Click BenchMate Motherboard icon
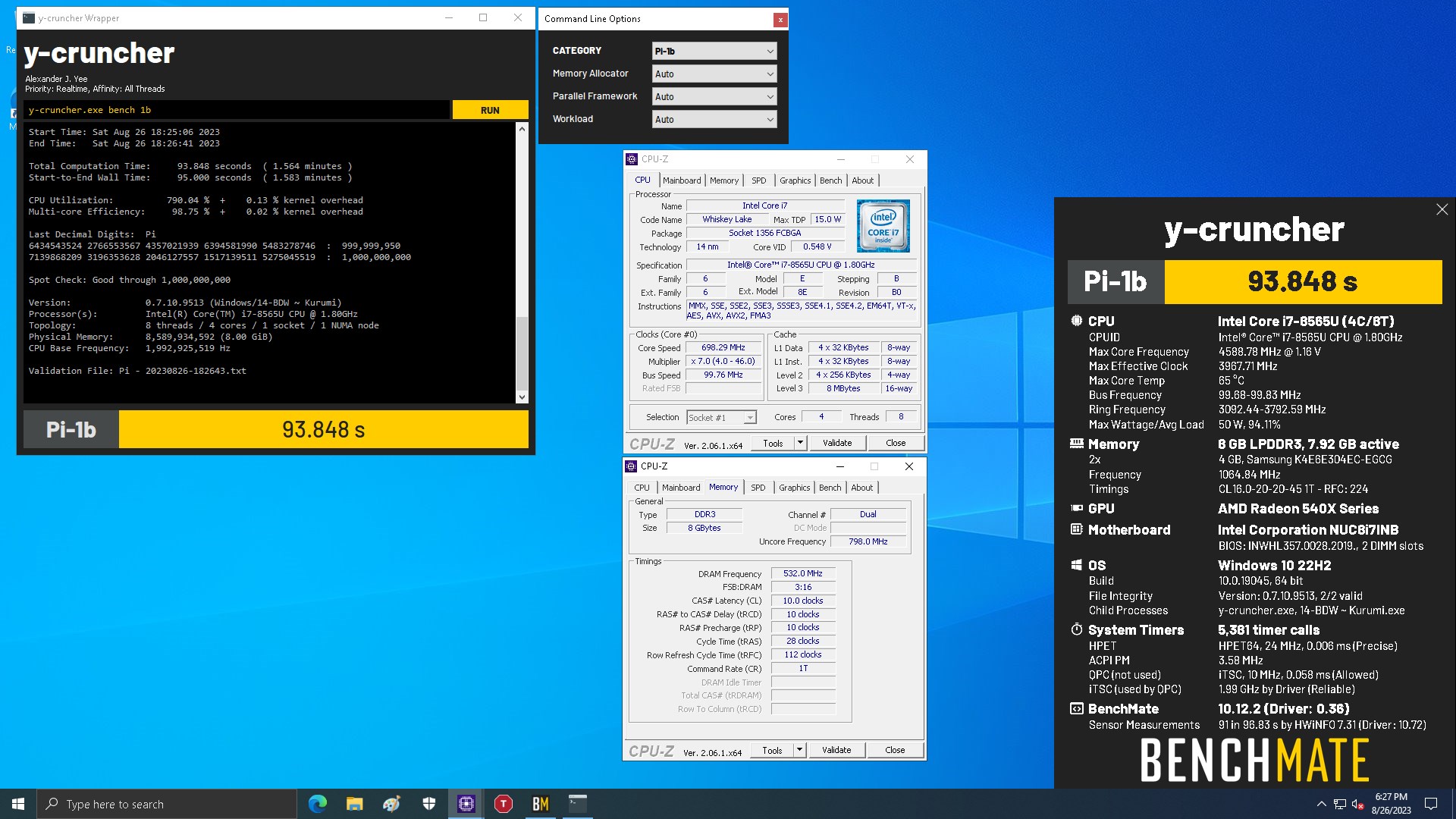The width and height of the screenshot is (1456, 819). (x=1076, y=529)
